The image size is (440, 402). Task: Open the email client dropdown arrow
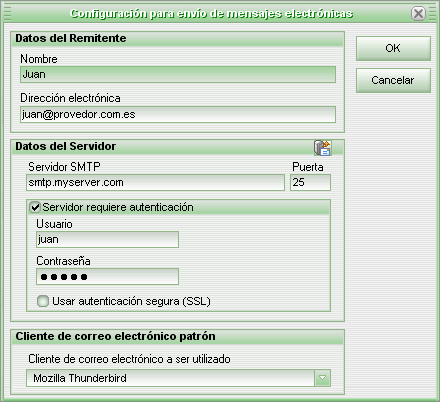coord(322,378)
